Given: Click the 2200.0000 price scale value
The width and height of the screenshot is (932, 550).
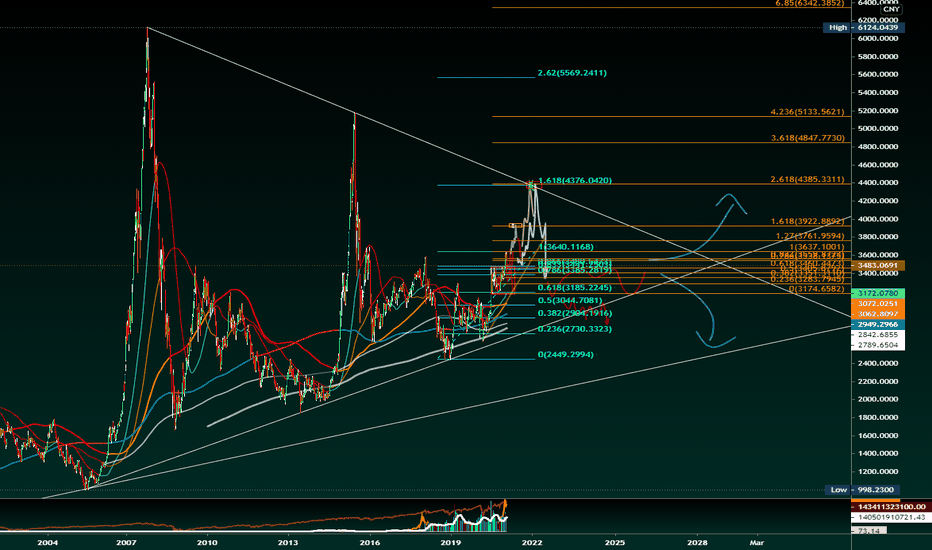Looking at the screenshot, I should point(877,381).
